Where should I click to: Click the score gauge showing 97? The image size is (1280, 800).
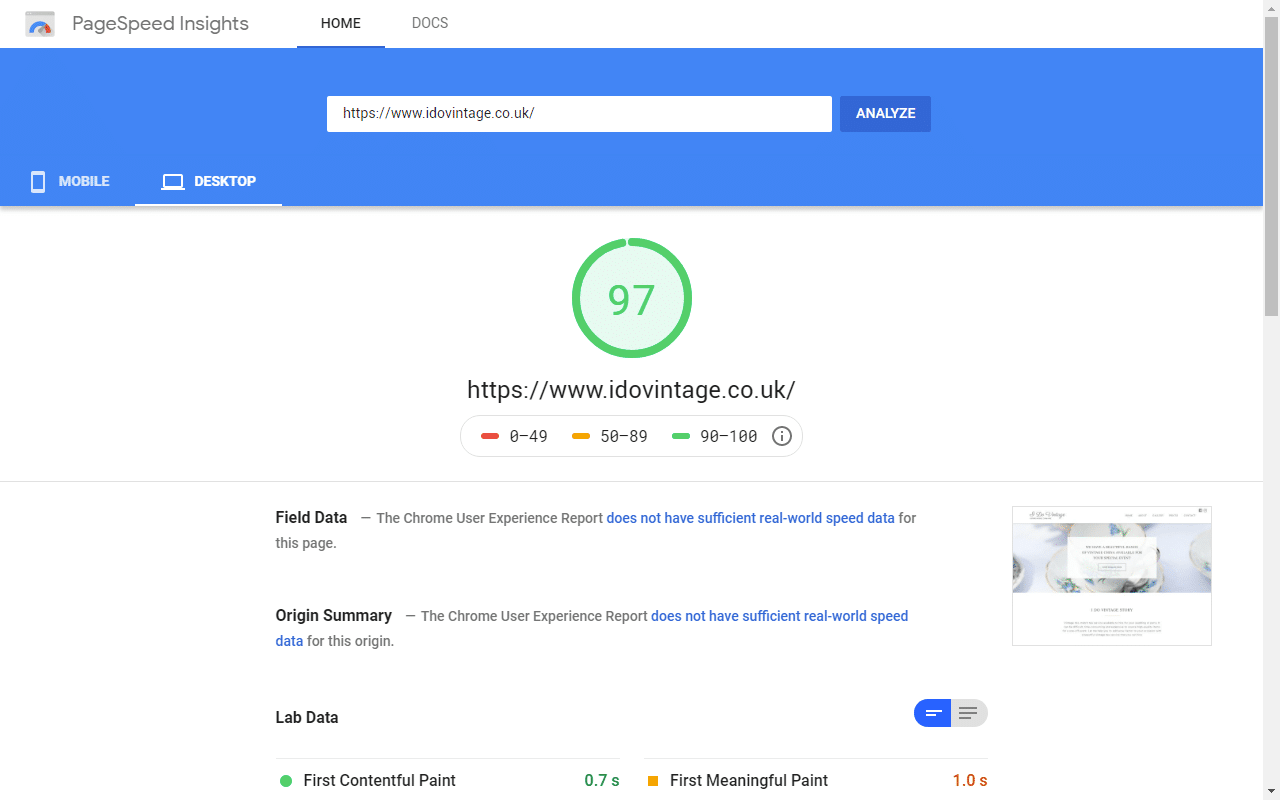[632, 298]
